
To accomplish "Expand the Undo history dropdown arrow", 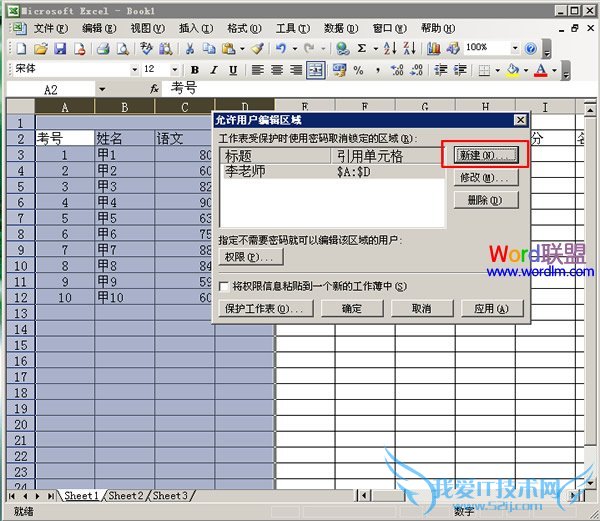I will pyautogui.click(x=295, y=49).
